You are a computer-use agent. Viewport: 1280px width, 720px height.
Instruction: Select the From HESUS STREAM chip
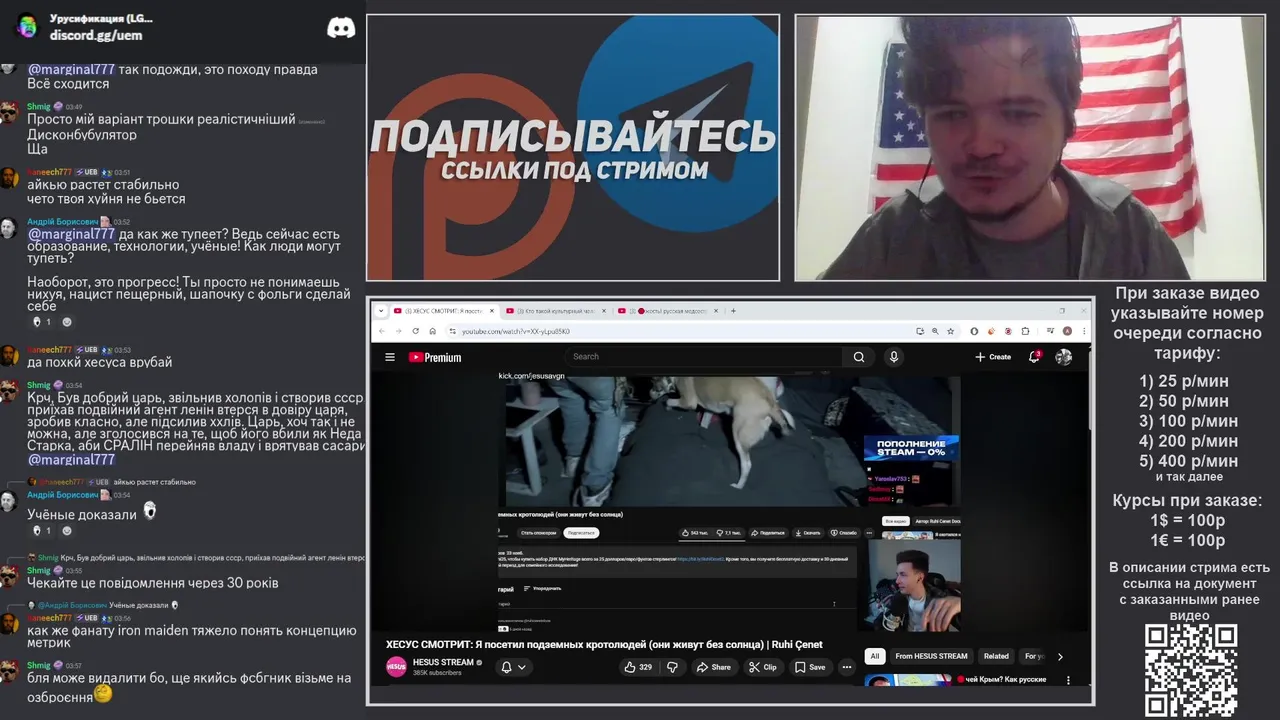[x=931, y=656]
